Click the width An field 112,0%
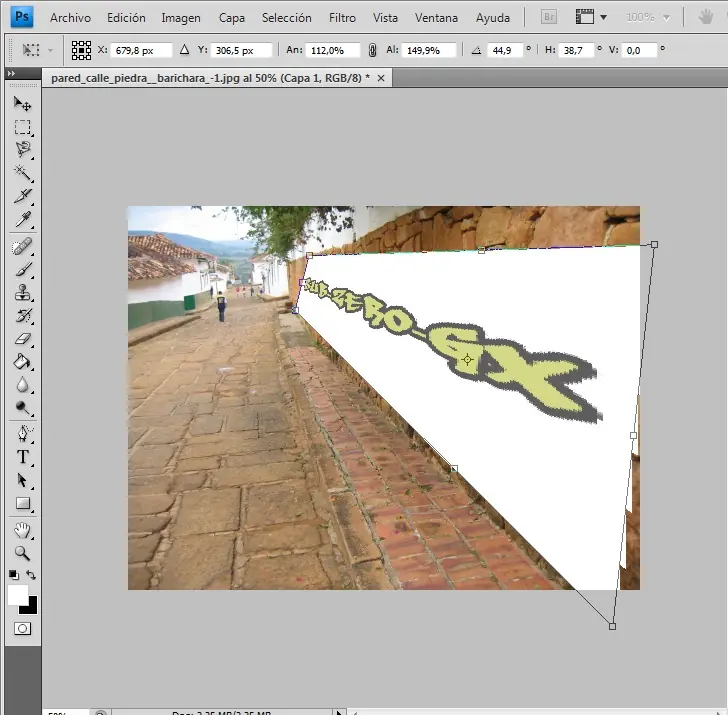This screenshot has width=728, height=715. [332, 50]
